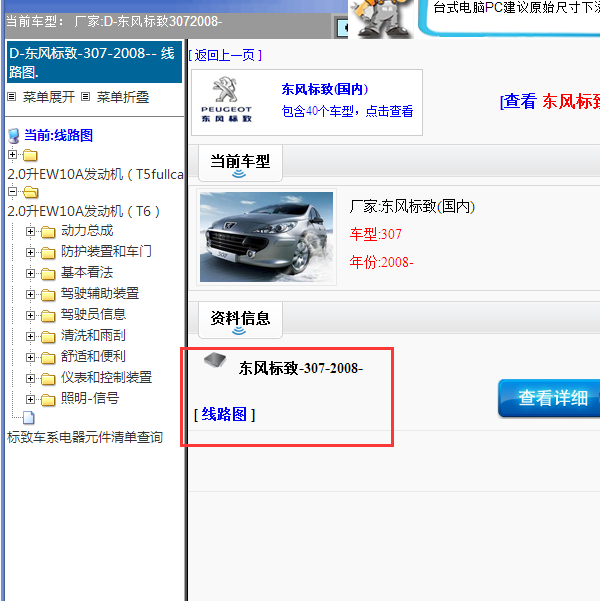Click the 动力总成 folder icon
Image resolution: width=600 pixels, height=601 pixels.
click(48, 232)
